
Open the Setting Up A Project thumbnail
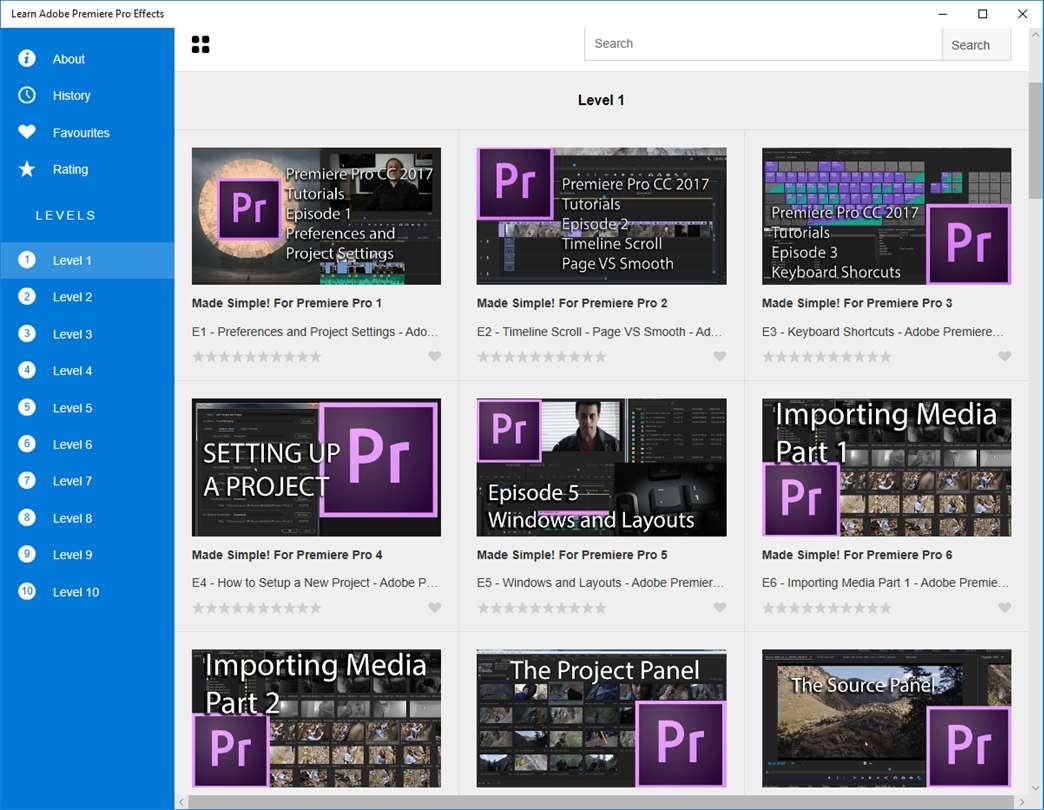316,468
